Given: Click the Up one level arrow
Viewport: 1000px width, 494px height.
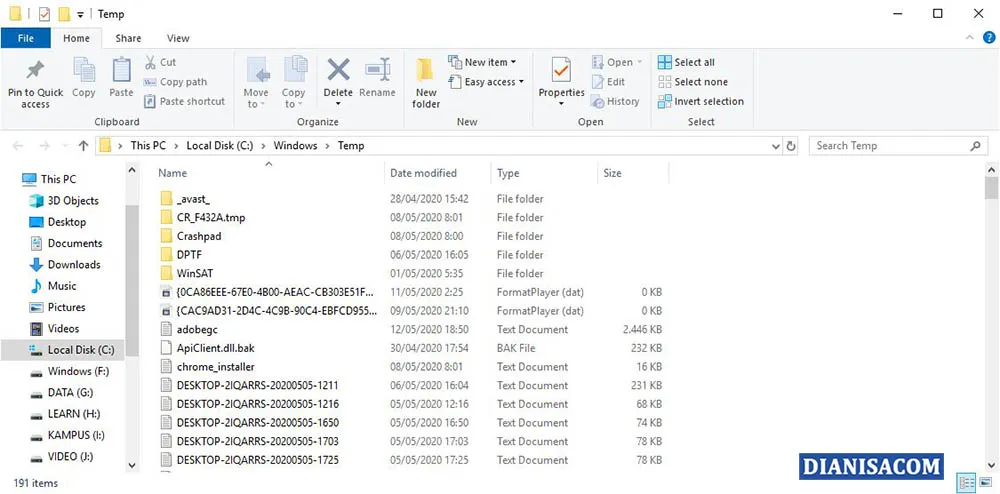Looking at the screenshot, I should [x=83, y=145].
